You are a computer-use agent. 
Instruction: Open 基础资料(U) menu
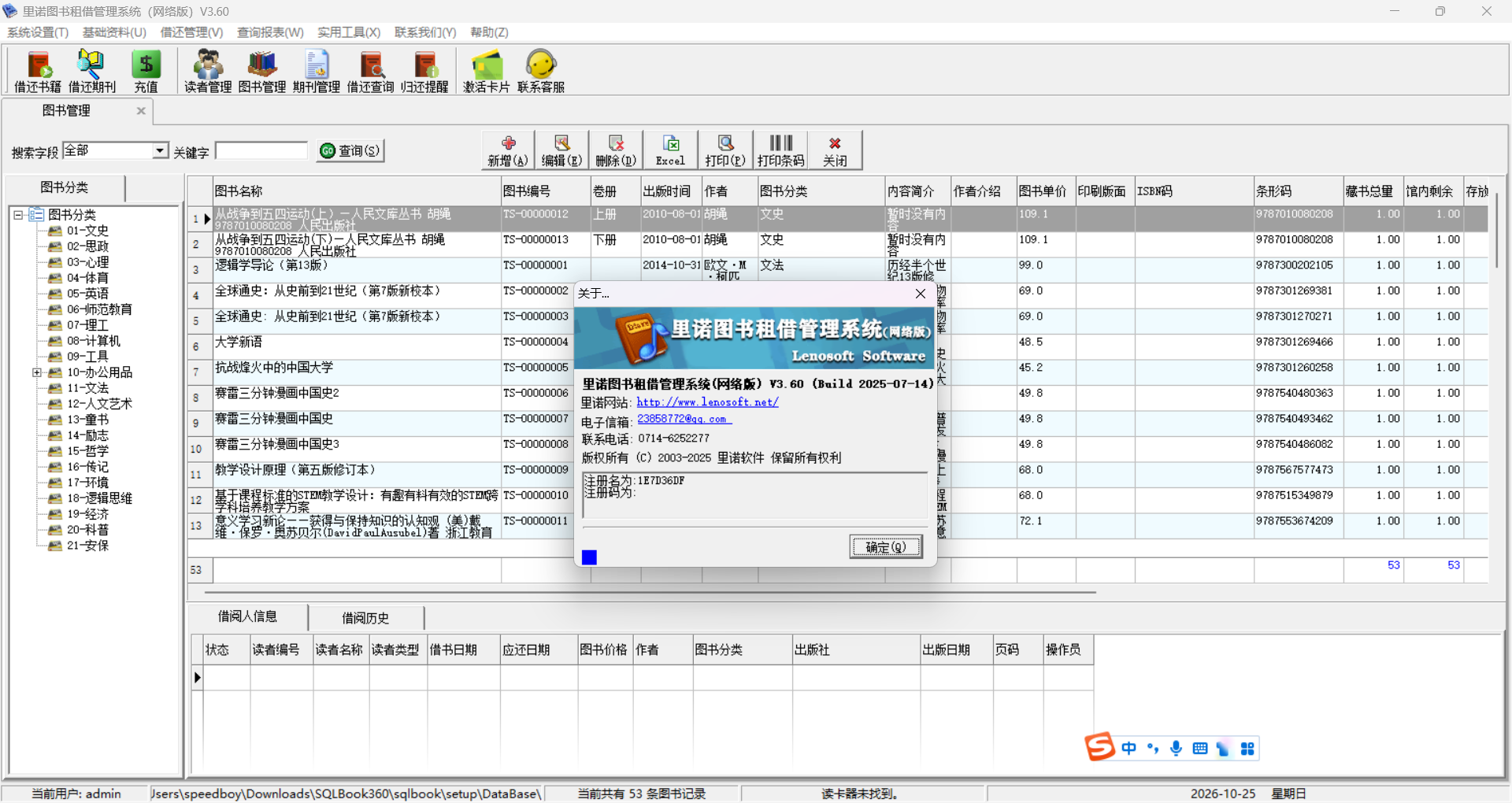click(x=114, y=32)
